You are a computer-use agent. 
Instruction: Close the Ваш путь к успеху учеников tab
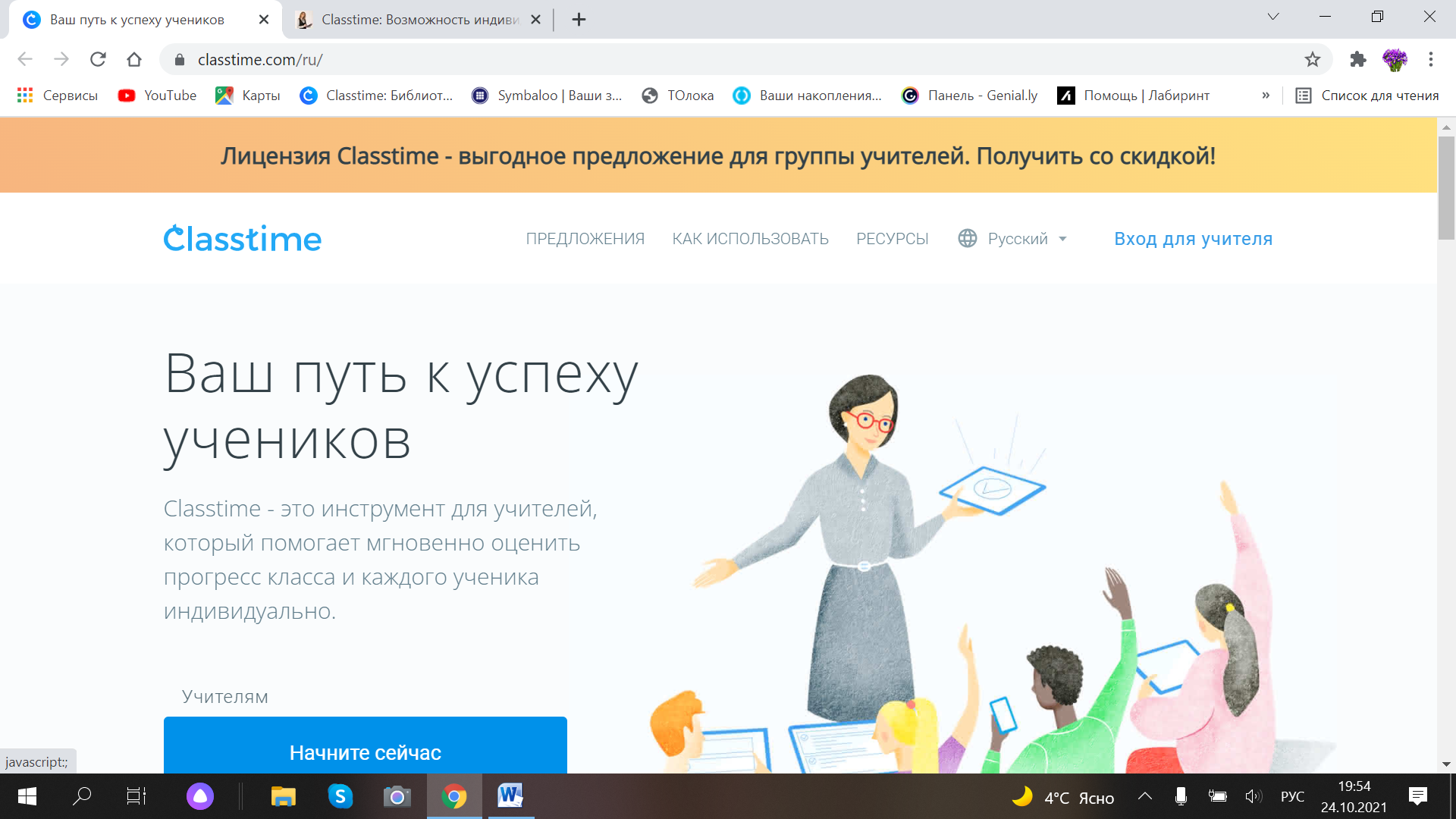(x=264, y=20)
